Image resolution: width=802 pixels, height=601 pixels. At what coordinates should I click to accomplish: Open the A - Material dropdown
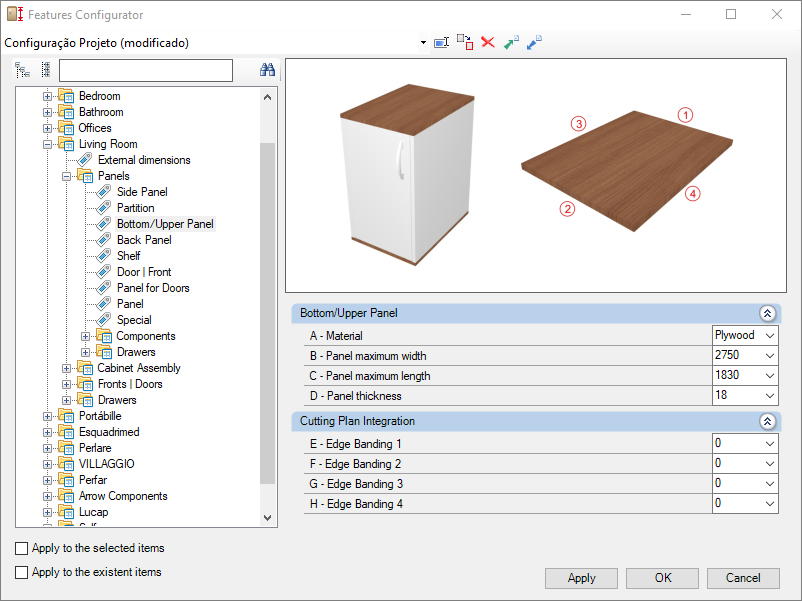pos(770,336)
